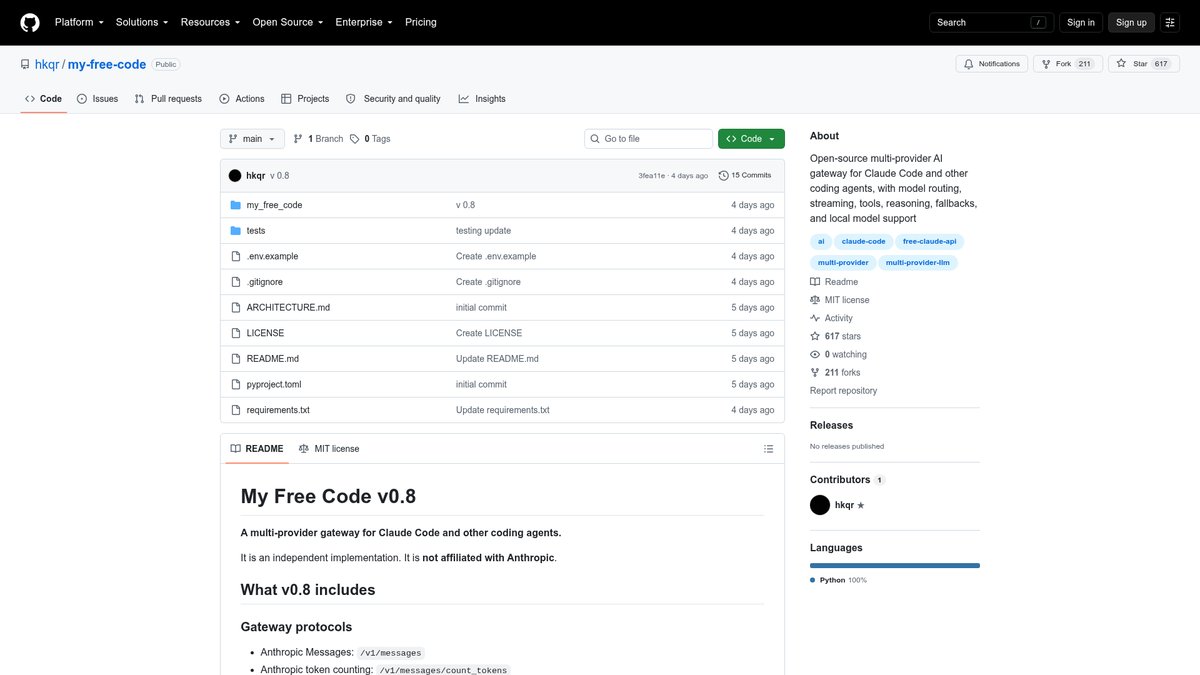Click the Python language bar
Viewport: 1200px width, 675px height.
pos(895,566)
